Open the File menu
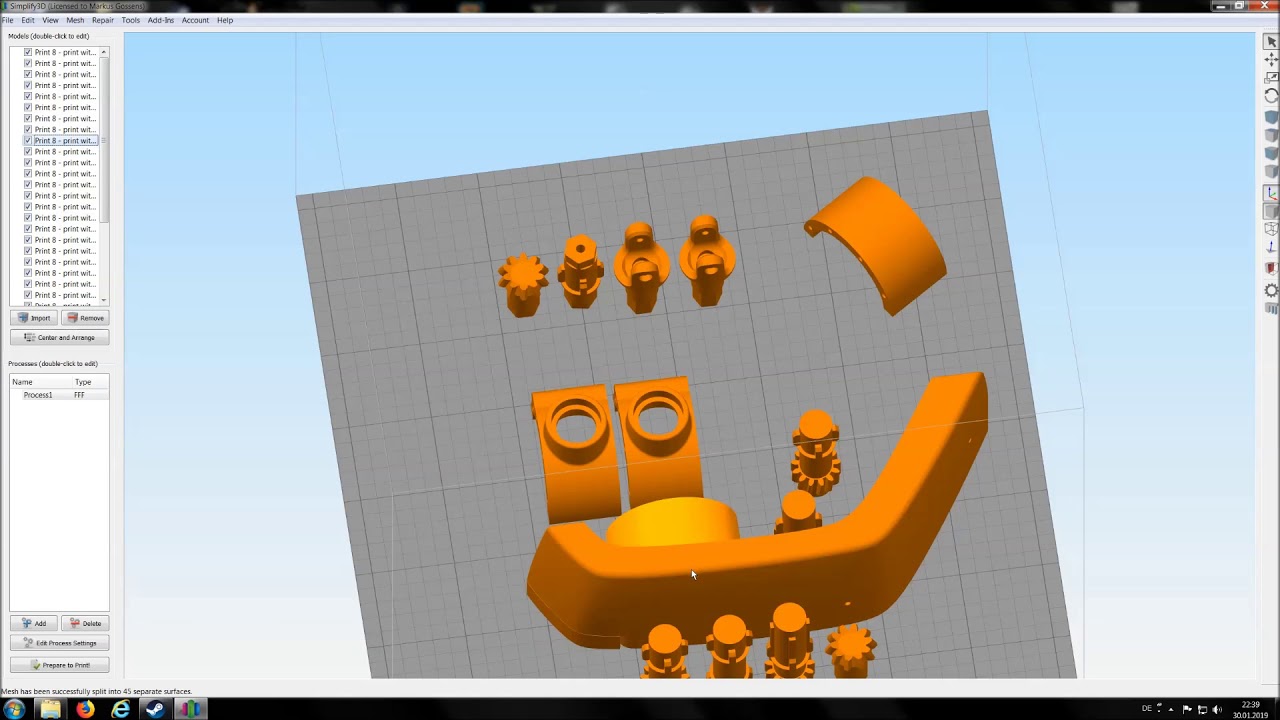The image size is (1280, 720). click(x=7, y=20)
